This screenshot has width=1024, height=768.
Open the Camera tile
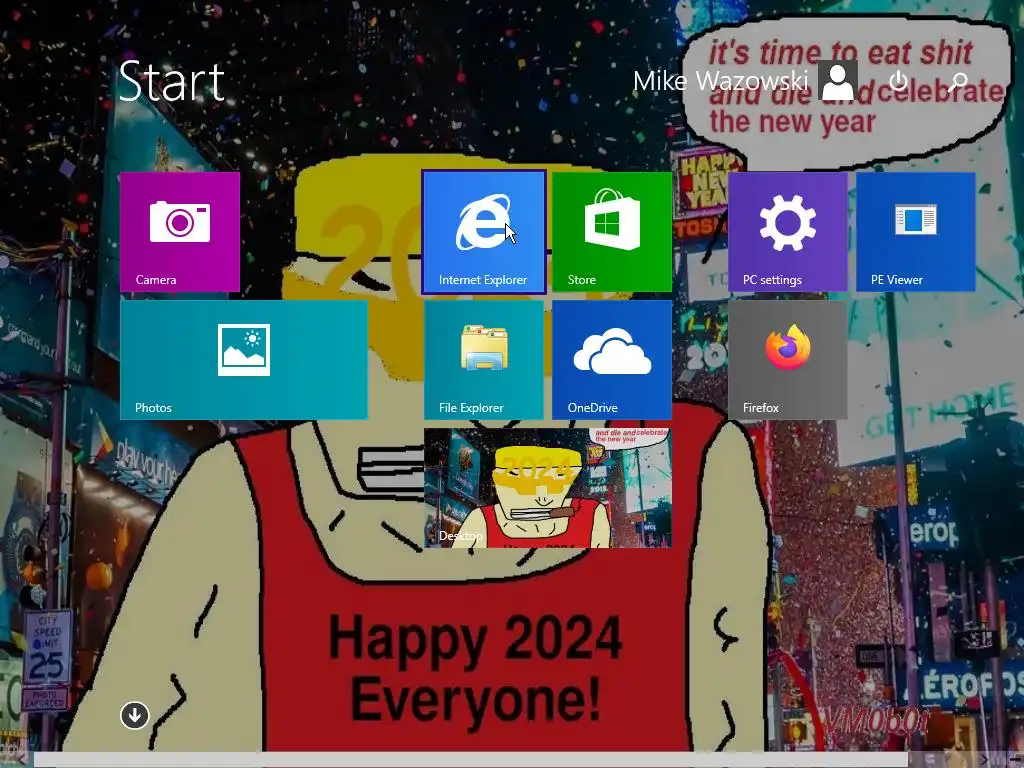coord(180,232)
